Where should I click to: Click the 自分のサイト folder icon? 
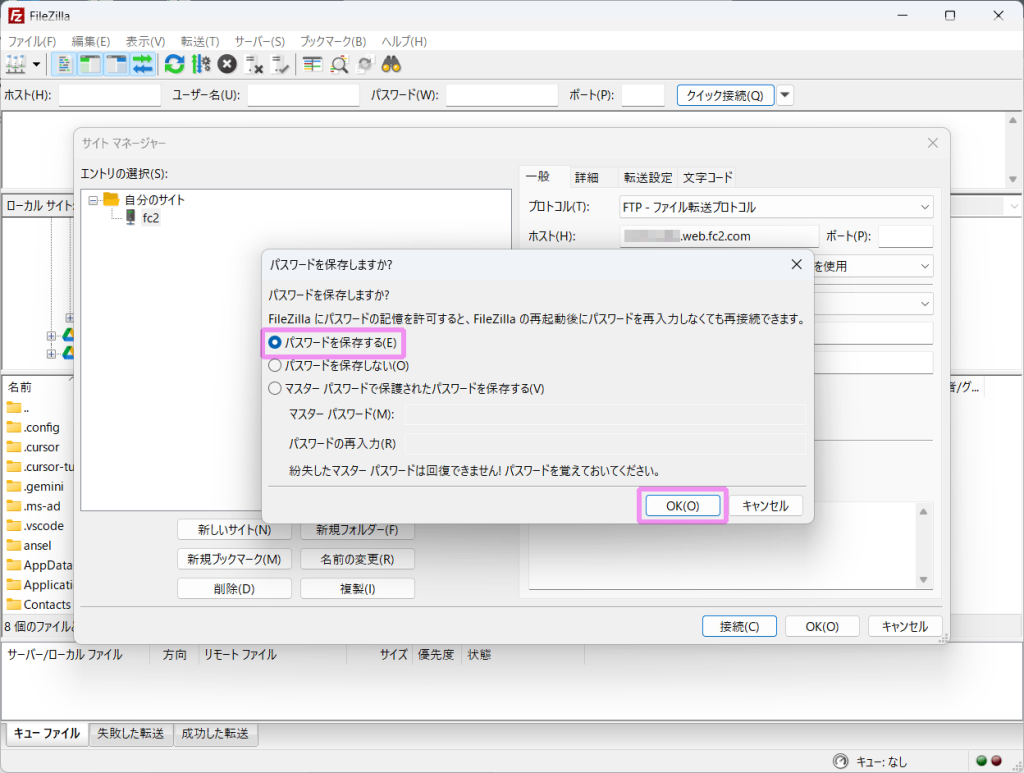112,199
